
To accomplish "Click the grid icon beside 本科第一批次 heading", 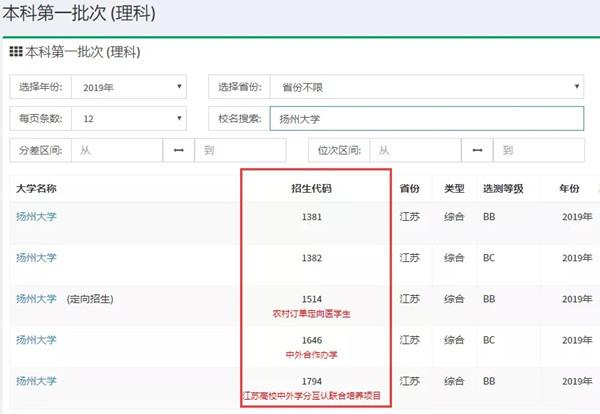I will click(x=16, y=52).
